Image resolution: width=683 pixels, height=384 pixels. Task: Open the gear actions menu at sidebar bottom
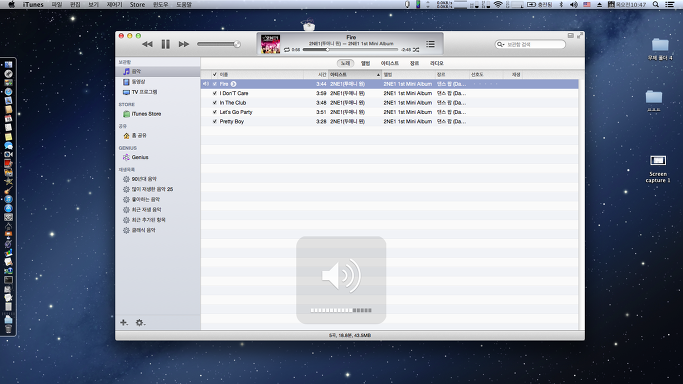tap(139, 323)
